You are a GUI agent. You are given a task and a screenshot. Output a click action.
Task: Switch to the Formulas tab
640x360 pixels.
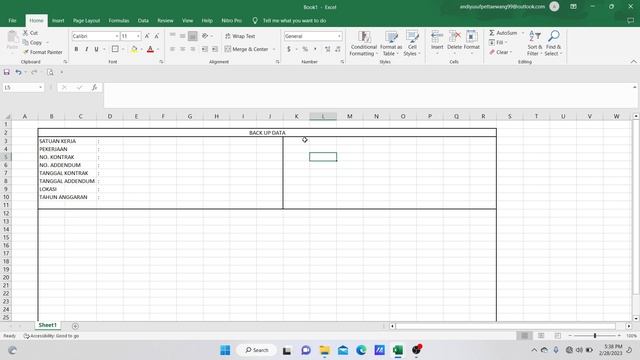(x=119, y=20)
